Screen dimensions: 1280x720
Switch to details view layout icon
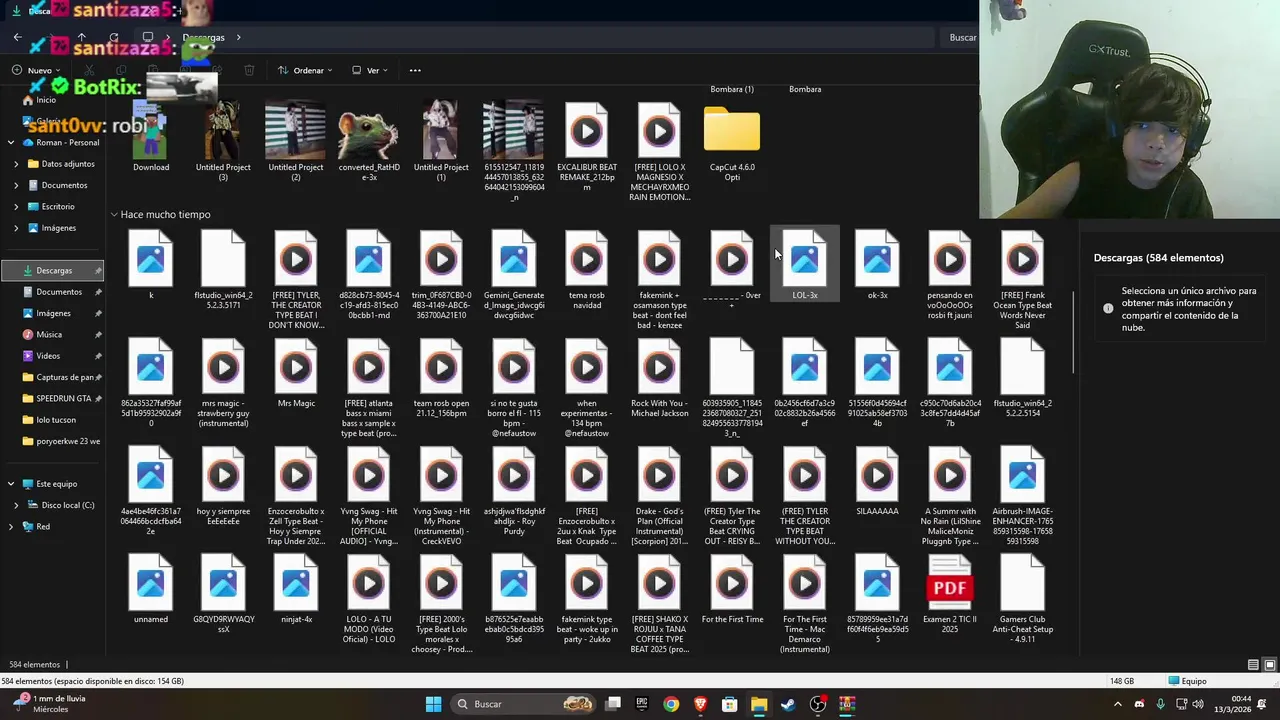click(1253, 665)
